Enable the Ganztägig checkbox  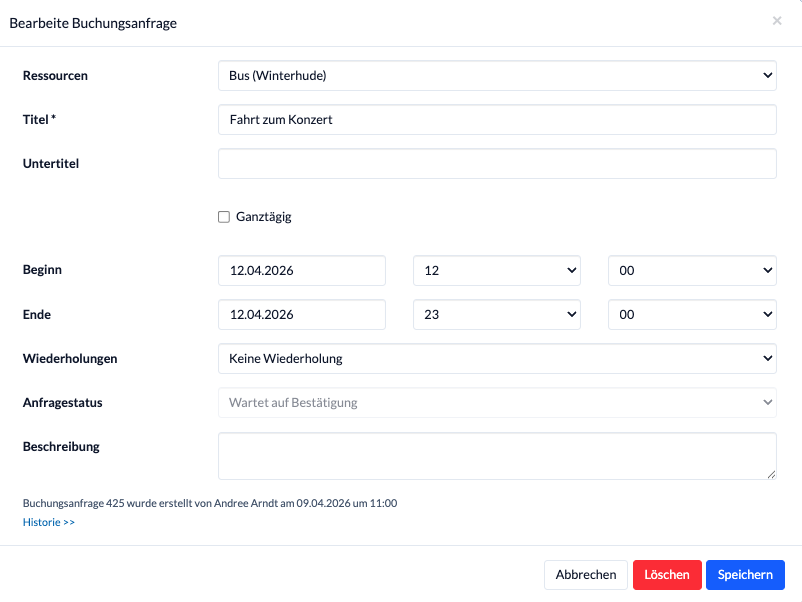point(224,217)
